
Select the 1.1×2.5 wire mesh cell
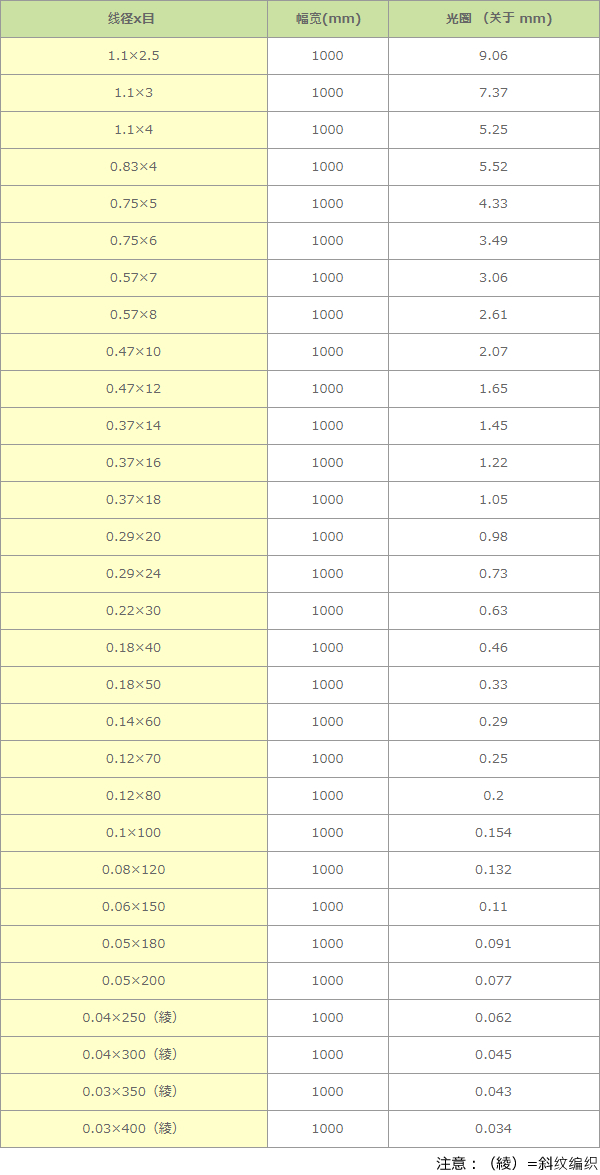pos(133,56)
